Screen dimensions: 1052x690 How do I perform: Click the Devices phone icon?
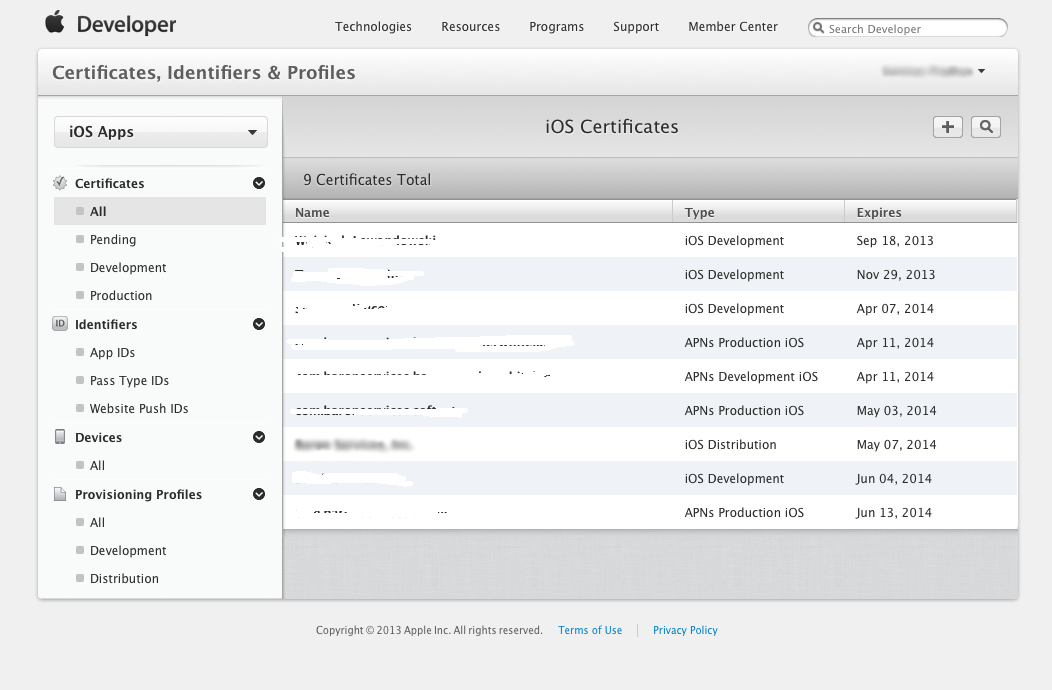(60, 437)
